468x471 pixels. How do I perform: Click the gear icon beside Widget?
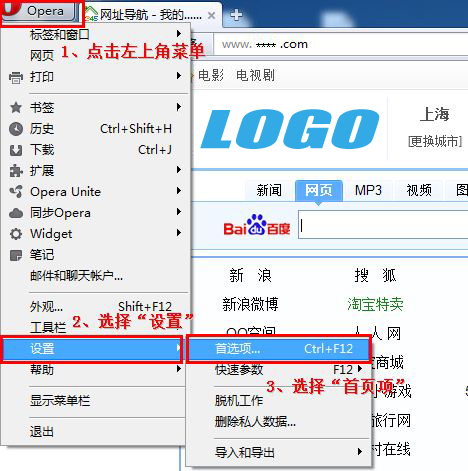[x=16, y=234]
